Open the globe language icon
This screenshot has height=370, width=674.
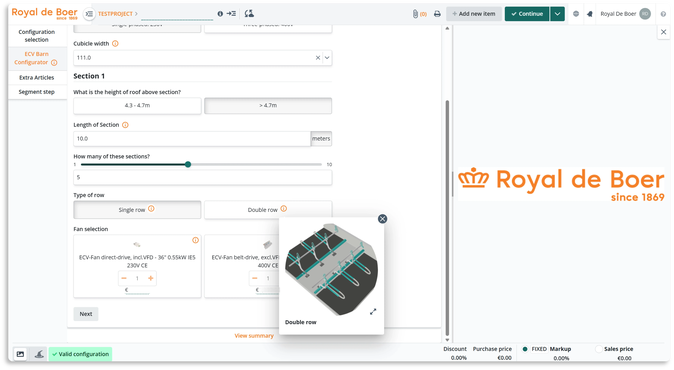click(x=576, y=14)
